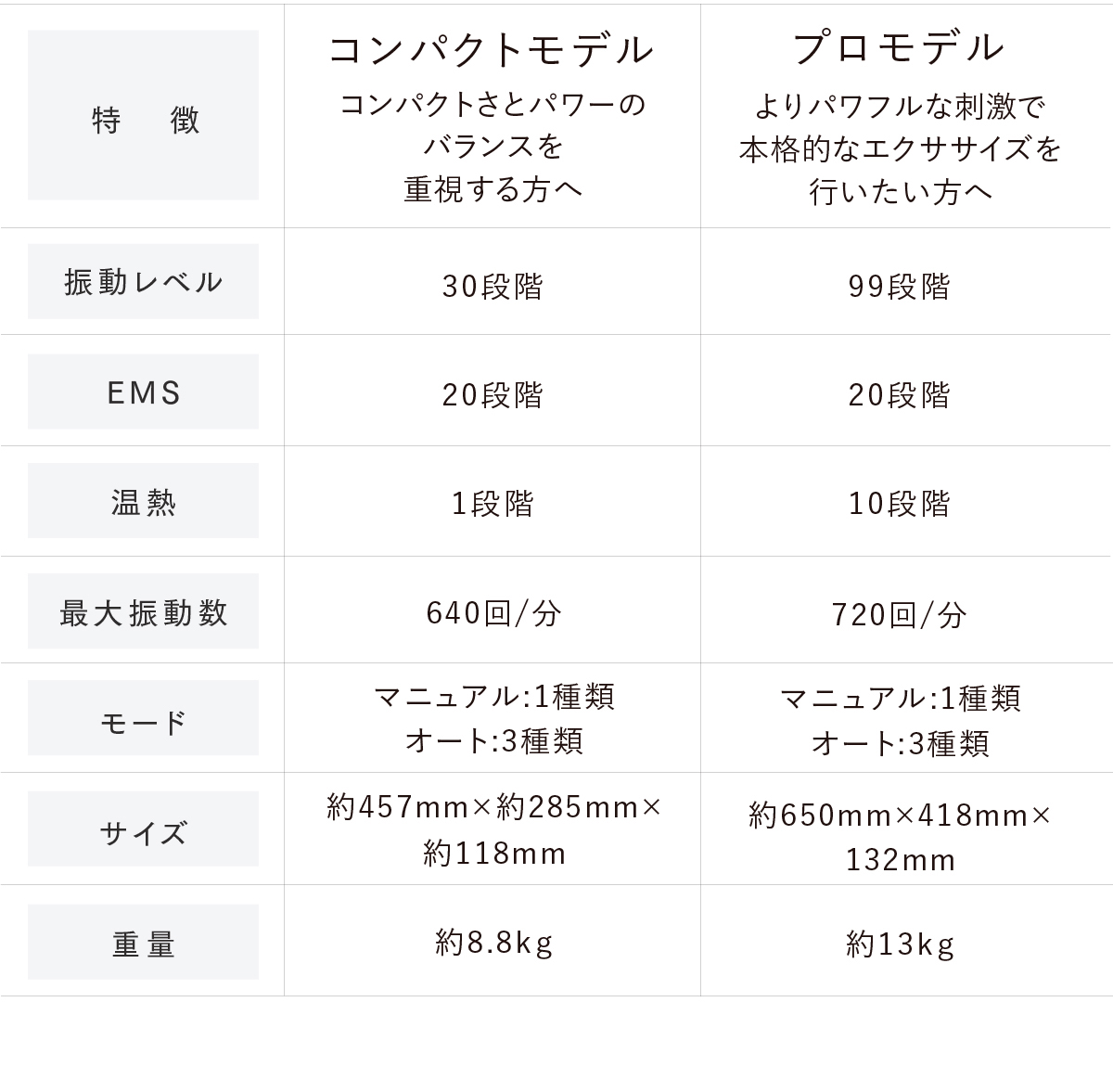This screenshot has width=1113, height=1092.
Task: Select the 99段階 vibration level cell
Action: [899, 287]
